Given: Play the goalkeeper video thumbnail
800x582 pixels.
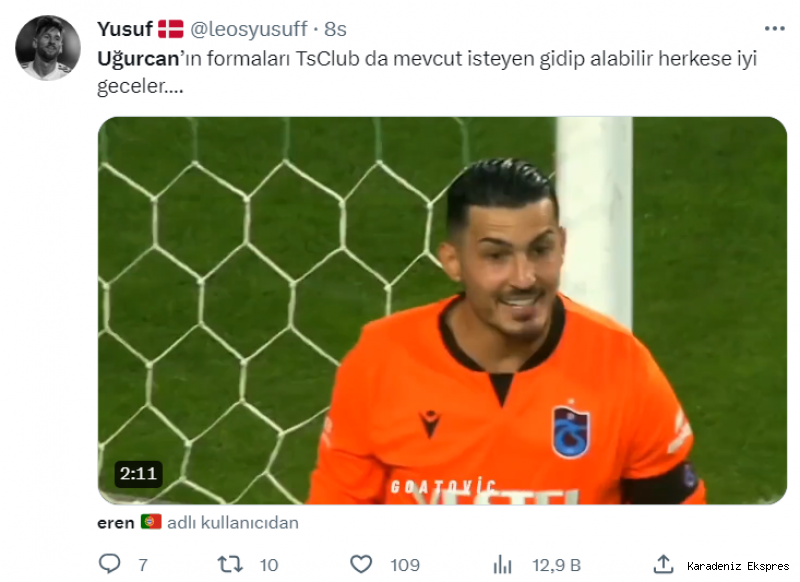Looking at the screenshot, I should tap(442, 310).
